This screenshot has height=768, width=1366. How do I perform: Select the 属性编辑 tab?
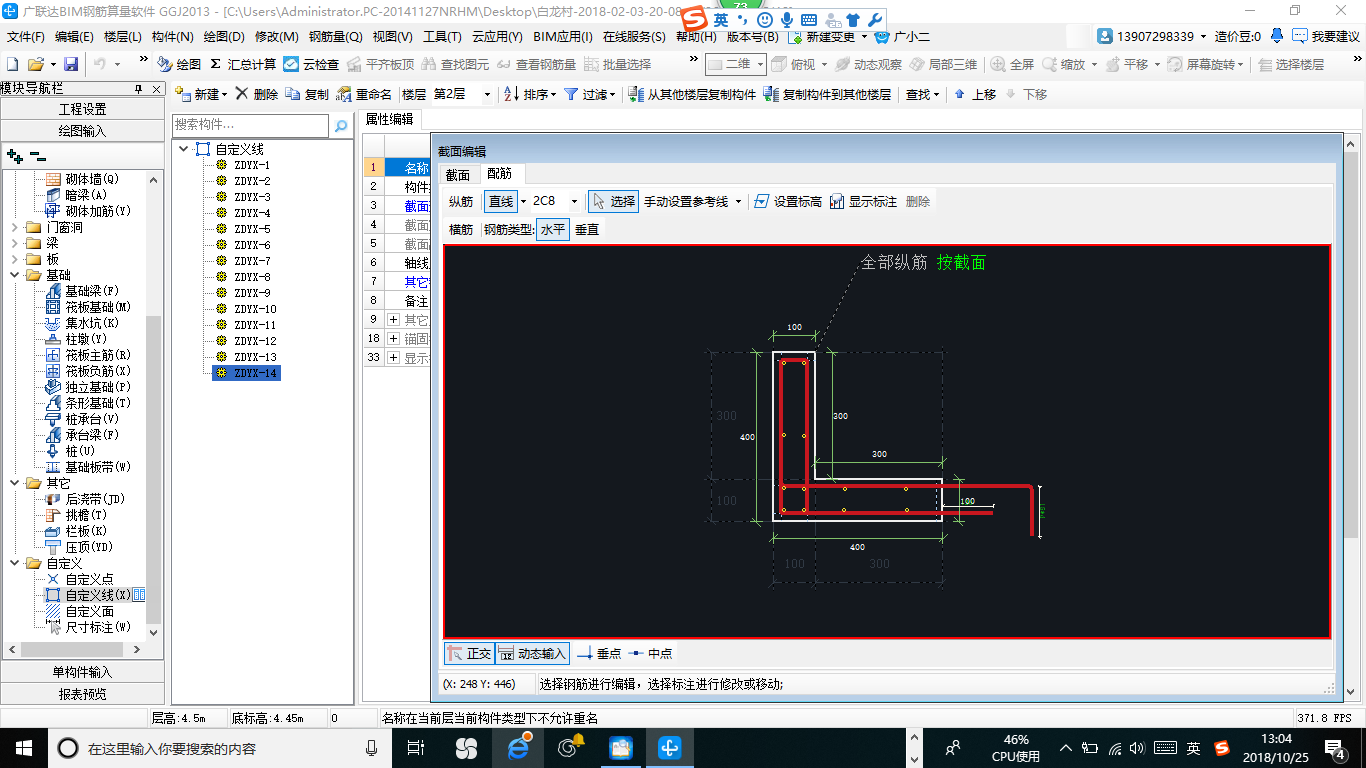388,119
